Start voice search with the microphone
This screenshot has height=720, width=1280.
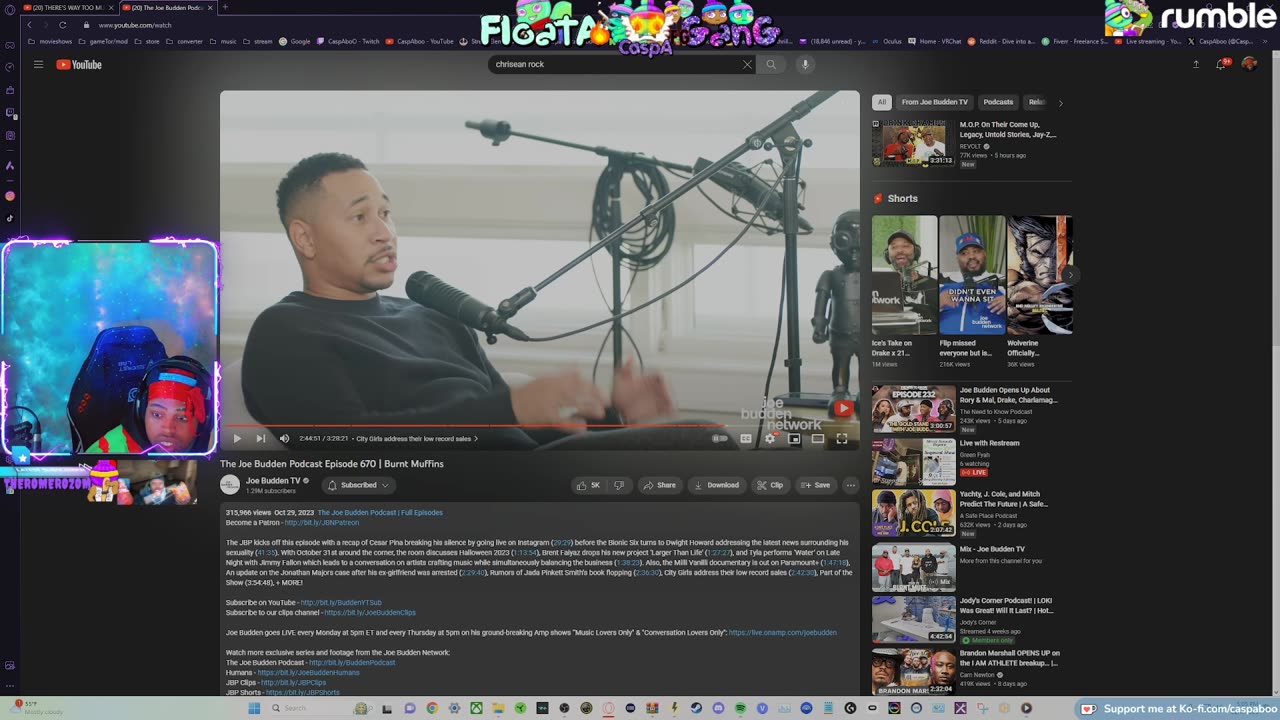[x=805, y=64]
